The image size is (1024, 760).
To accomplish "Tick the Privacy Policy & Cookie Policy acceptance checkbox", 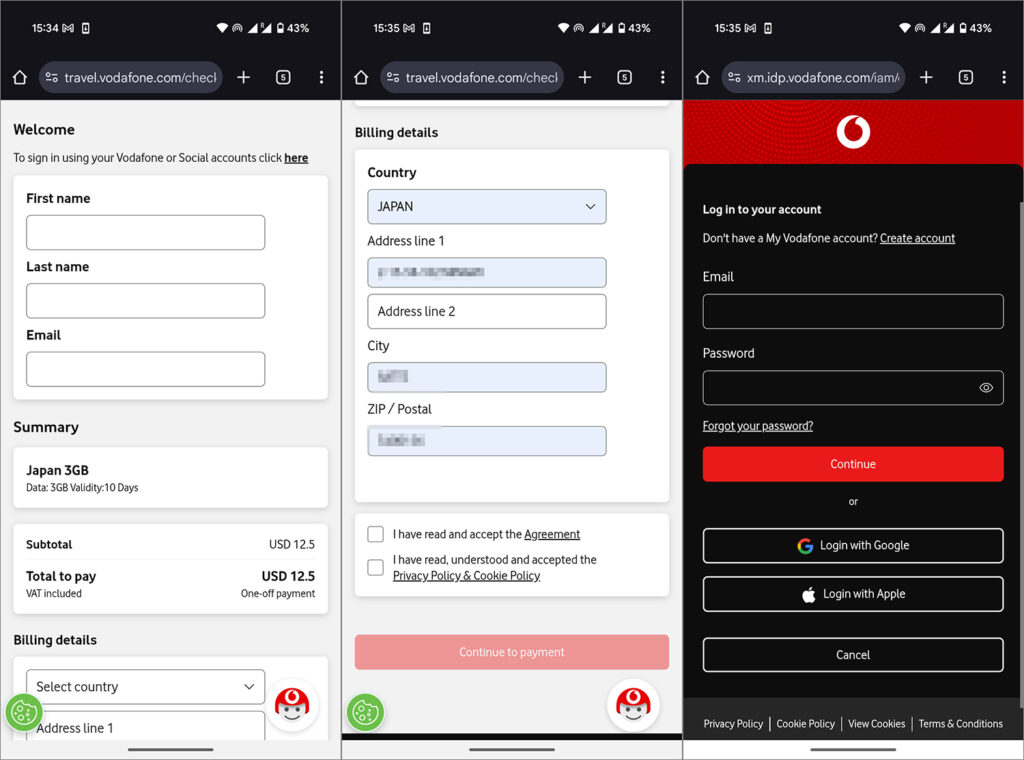I will click(376, 567).
